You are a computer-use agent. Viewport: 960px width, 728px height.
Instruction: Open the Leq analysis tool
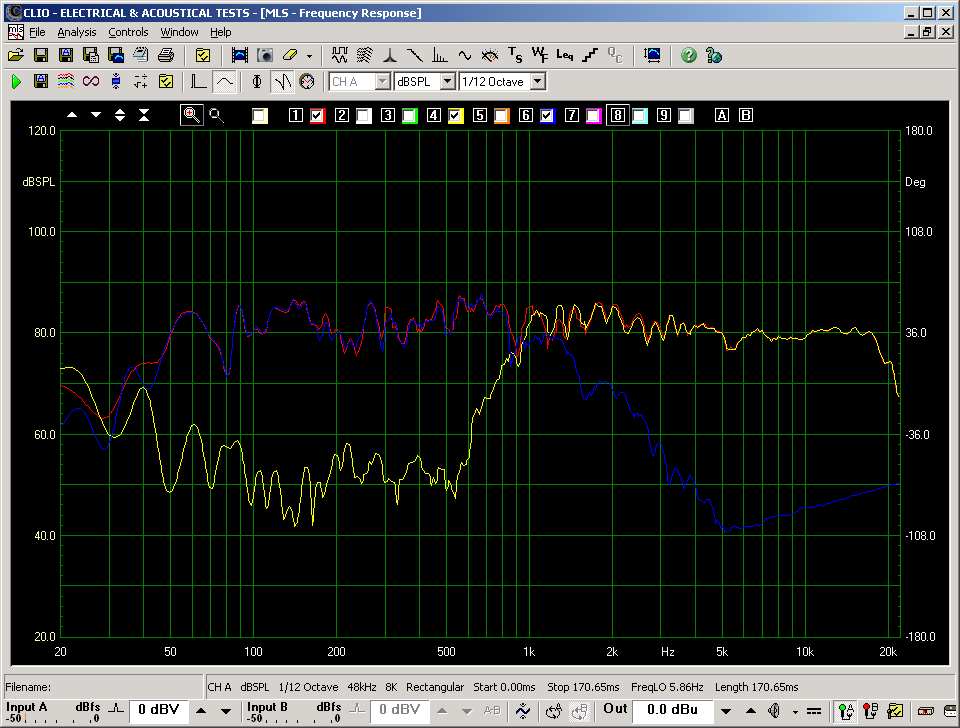click(x=565, y=55)
